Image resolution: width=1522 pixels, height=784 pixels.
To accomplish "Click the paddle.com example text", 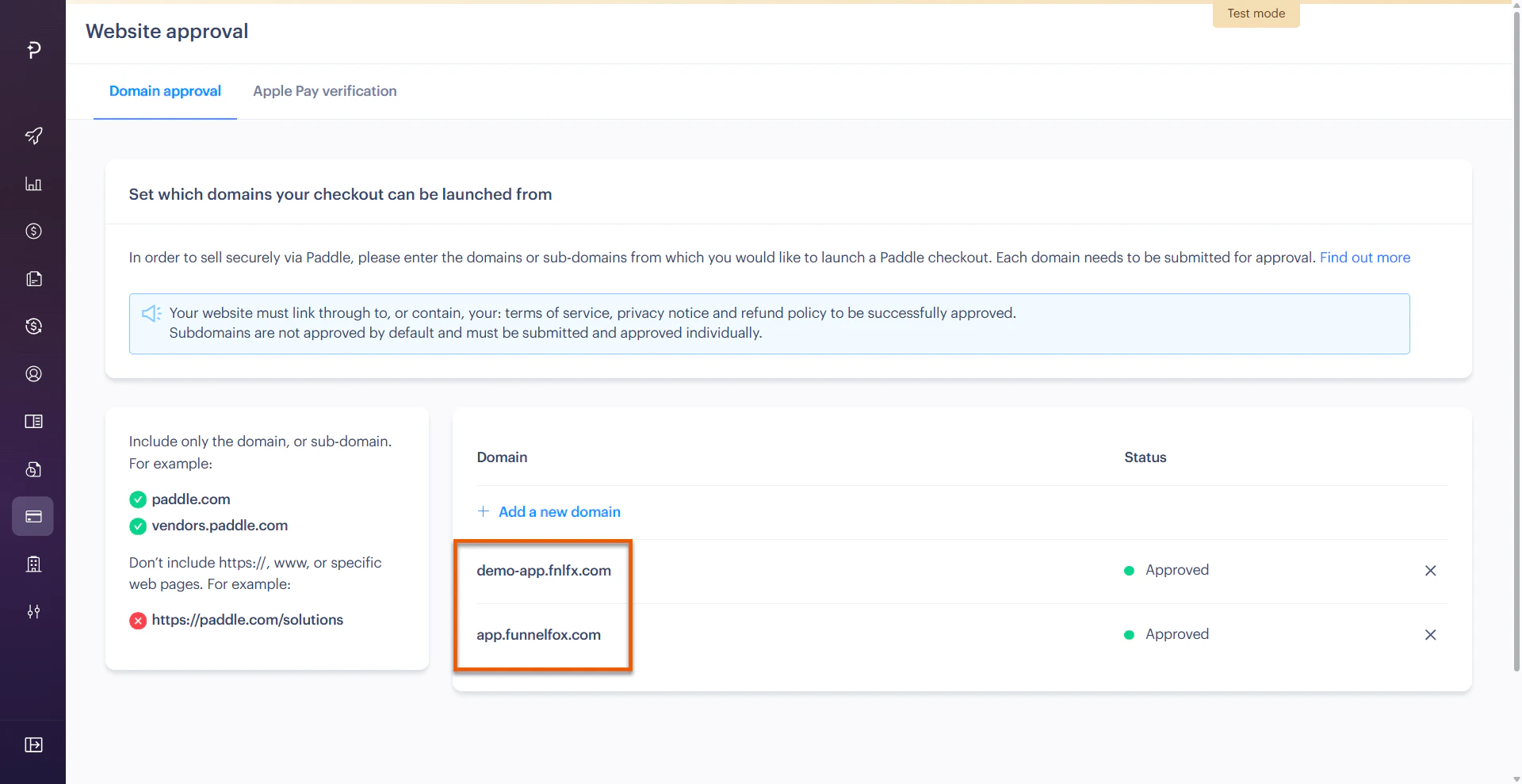I will pos(191,499).
